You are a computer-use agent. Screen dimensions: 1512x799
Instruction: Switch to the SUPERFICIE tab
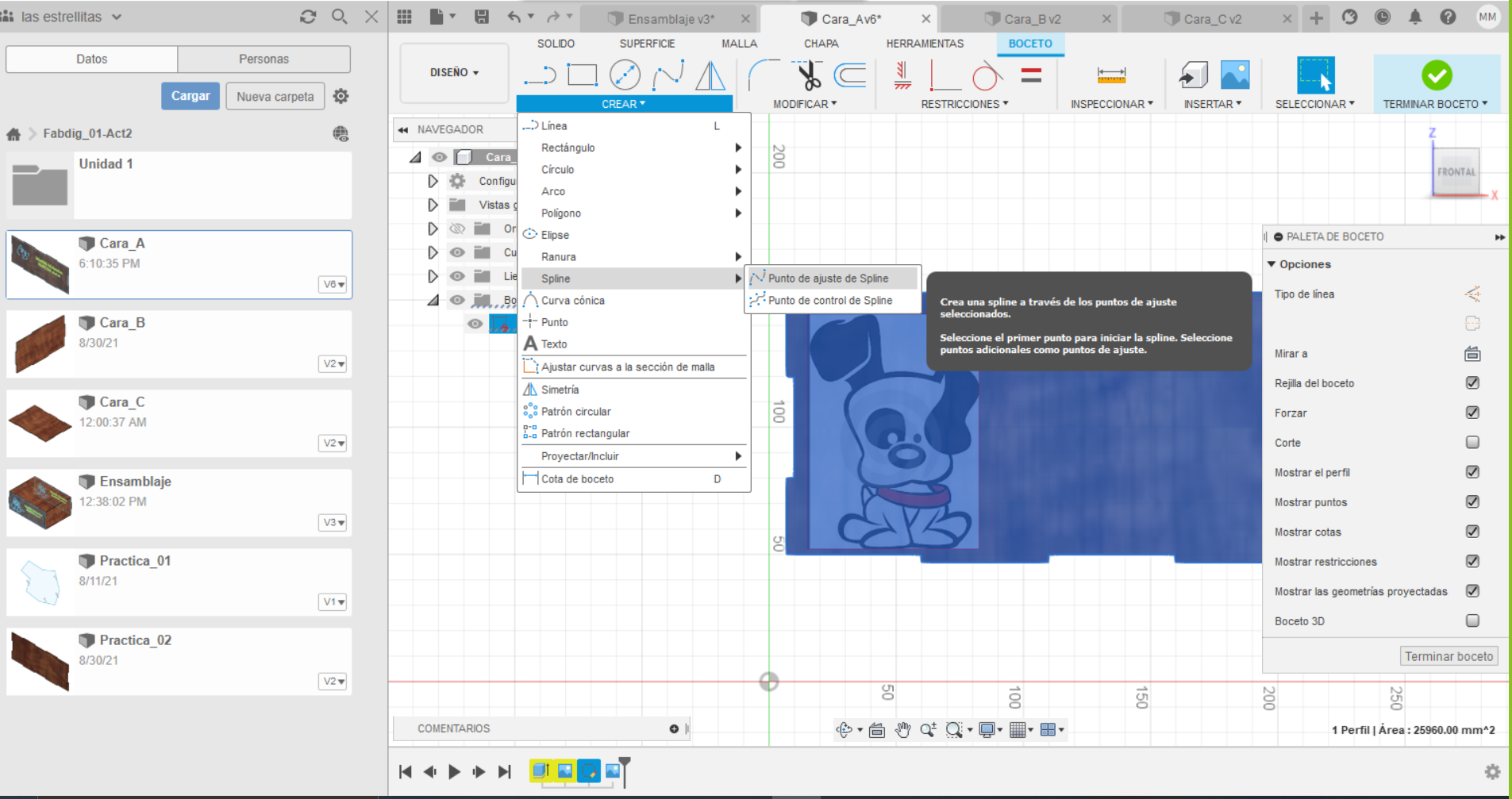click(647, 44)
